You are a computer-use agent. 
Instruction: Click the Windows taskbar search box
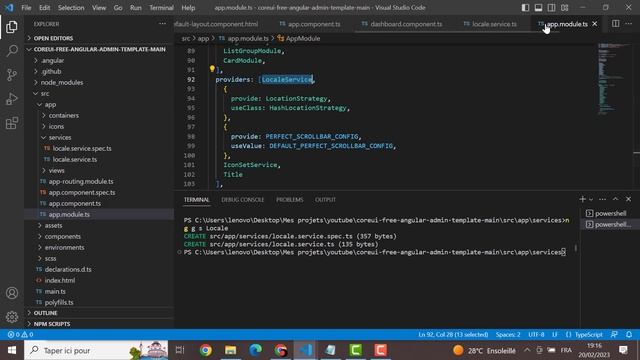(96, 350)
